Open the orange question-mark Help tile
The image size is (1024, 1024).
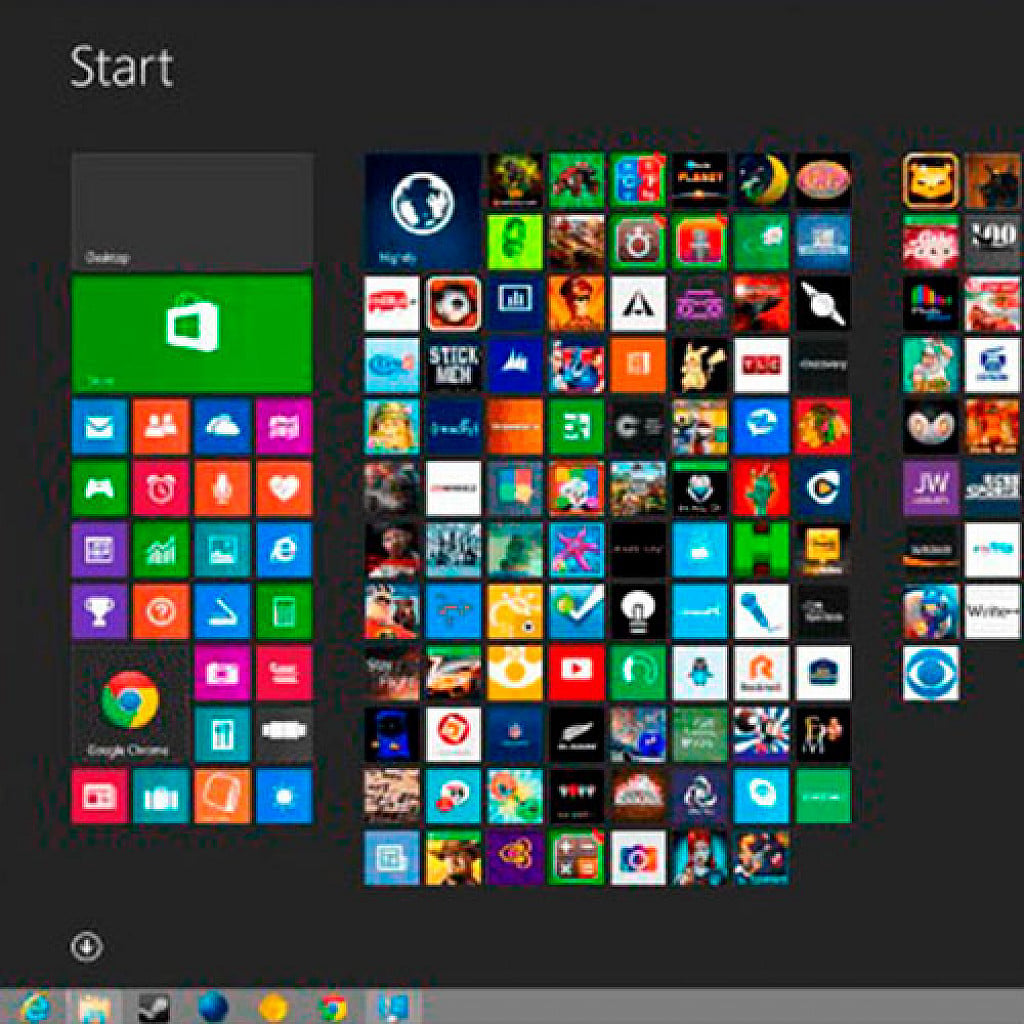(x=161, y=611)
